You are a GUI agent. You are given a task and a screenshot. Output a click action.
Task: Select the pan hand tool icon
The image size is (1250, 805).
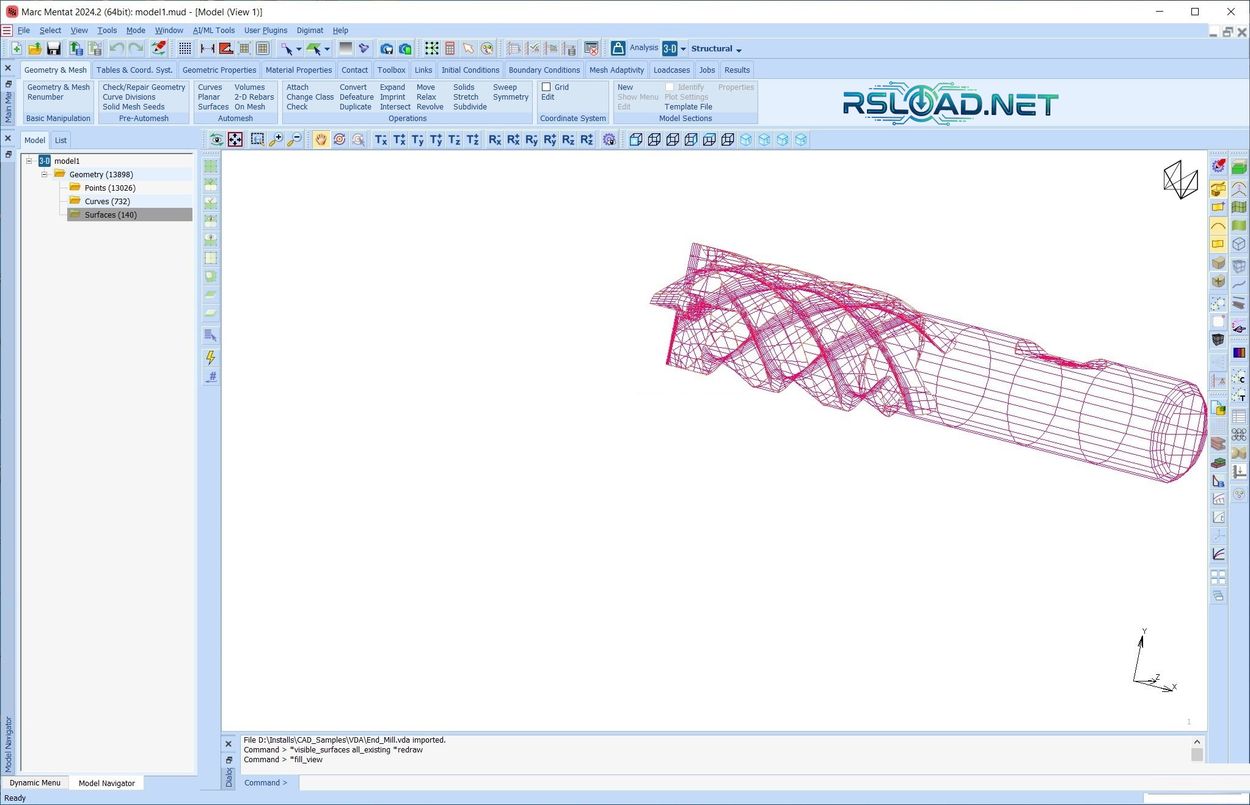pos(321,140)
